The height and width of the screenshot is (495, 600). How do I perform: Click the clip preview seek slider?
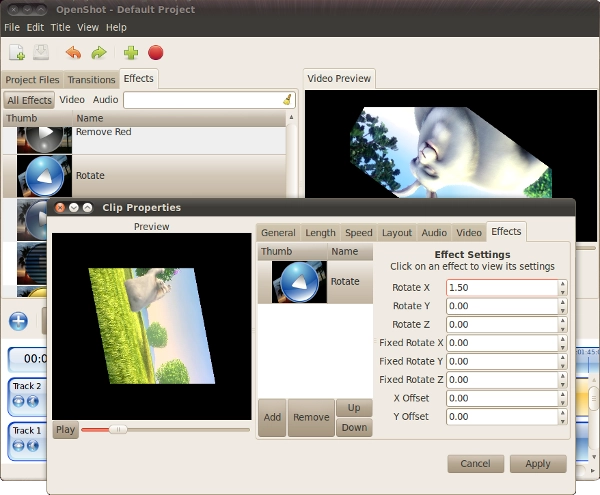point(165,430)
